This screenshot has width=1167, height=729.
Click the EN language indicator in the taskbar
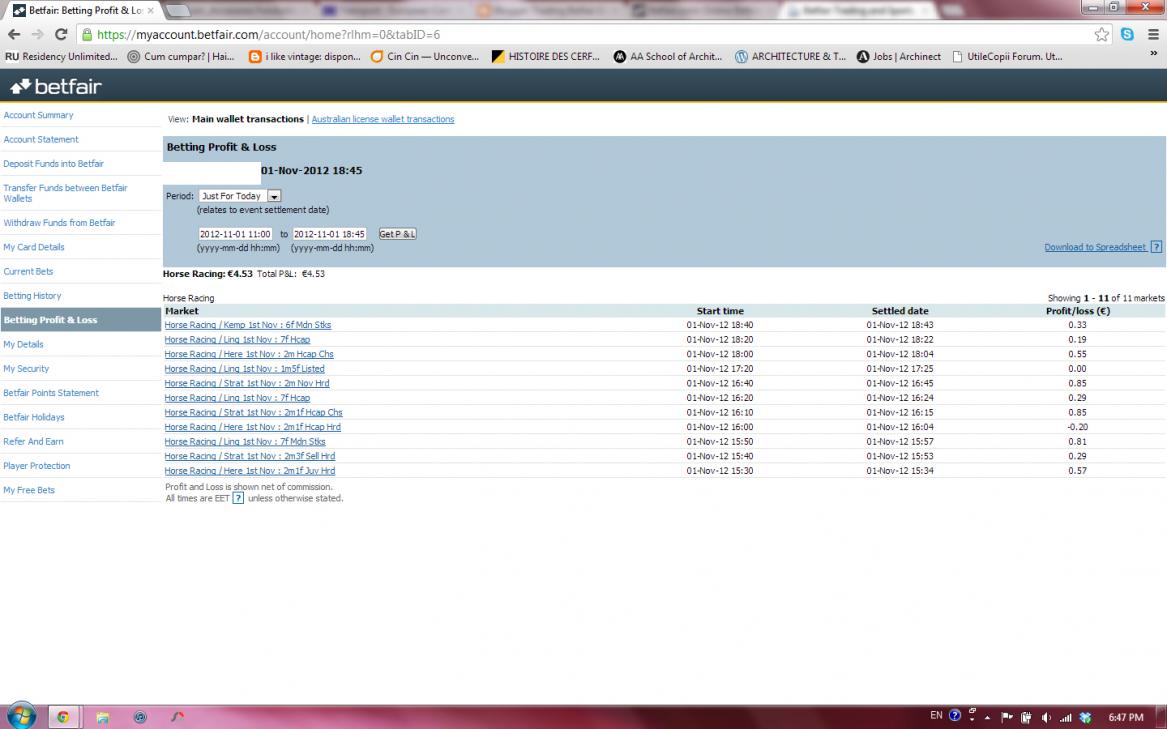click(936, 716)
